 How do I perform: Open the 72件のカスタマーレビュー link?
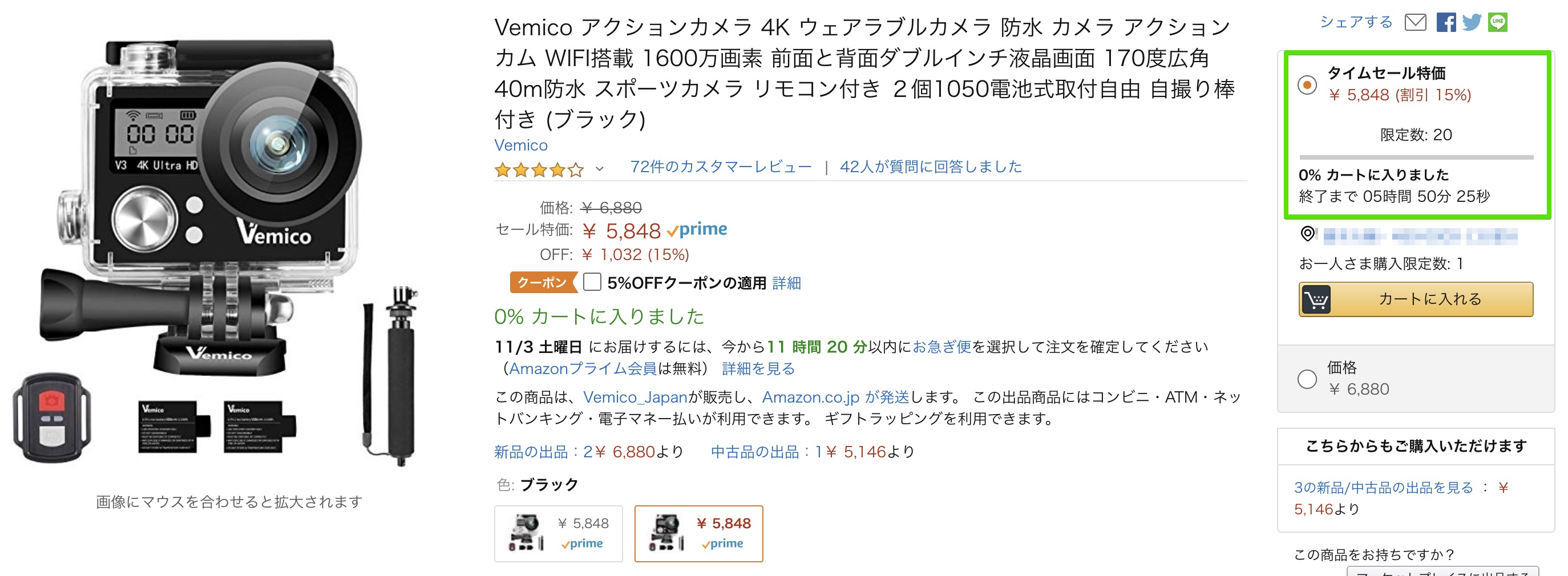721,167
